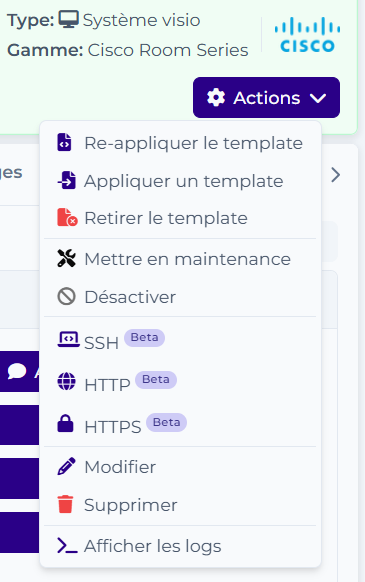Click the HTTP globe icon

point(66,382)
